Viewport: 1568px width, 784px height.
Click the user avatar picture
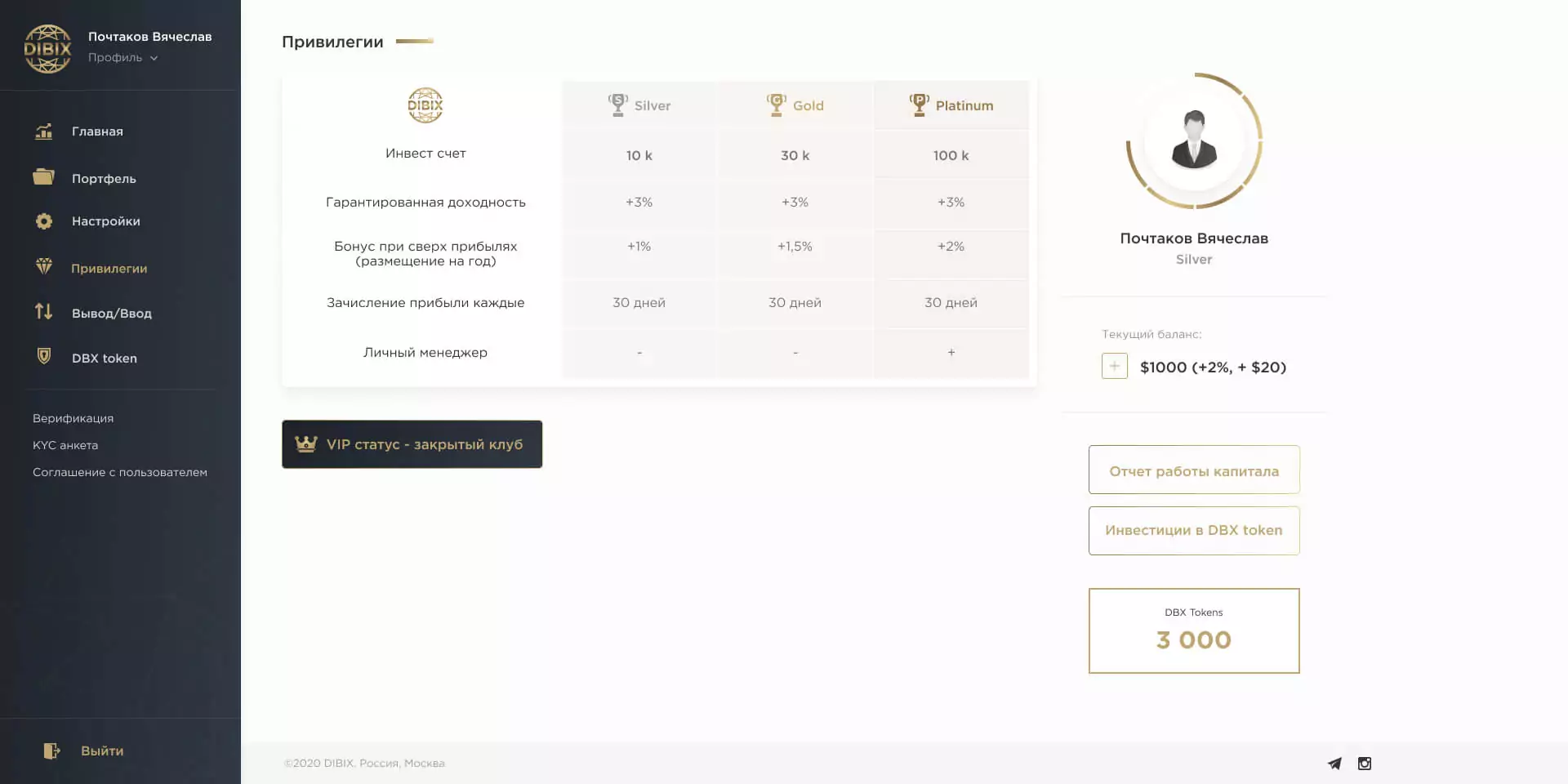coord(1194,140)
